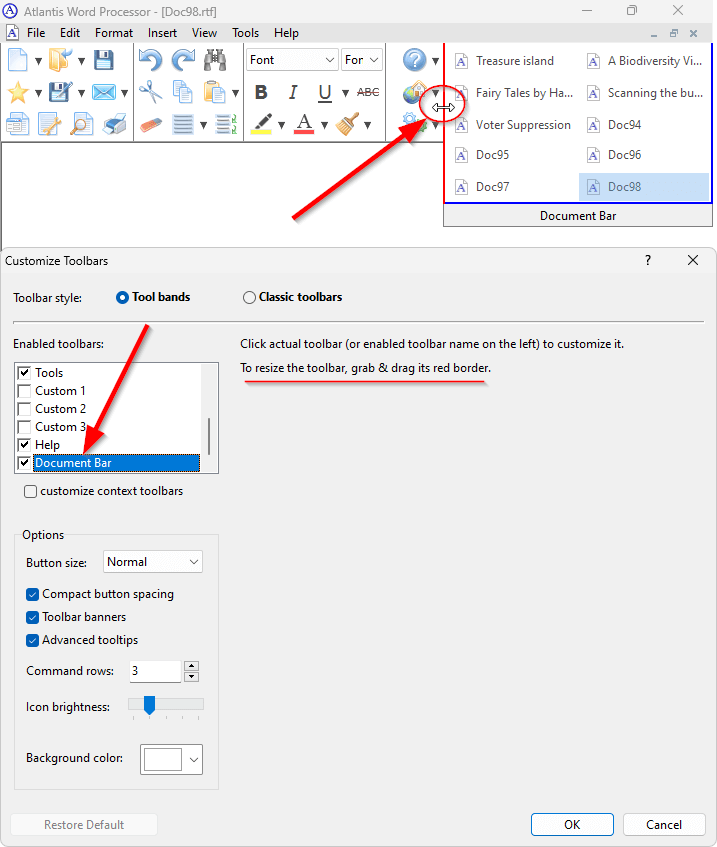Image resolution: width=717 pixels, height=847 pixels.
Task: Click the Printer icon
Action: (114, 124)
